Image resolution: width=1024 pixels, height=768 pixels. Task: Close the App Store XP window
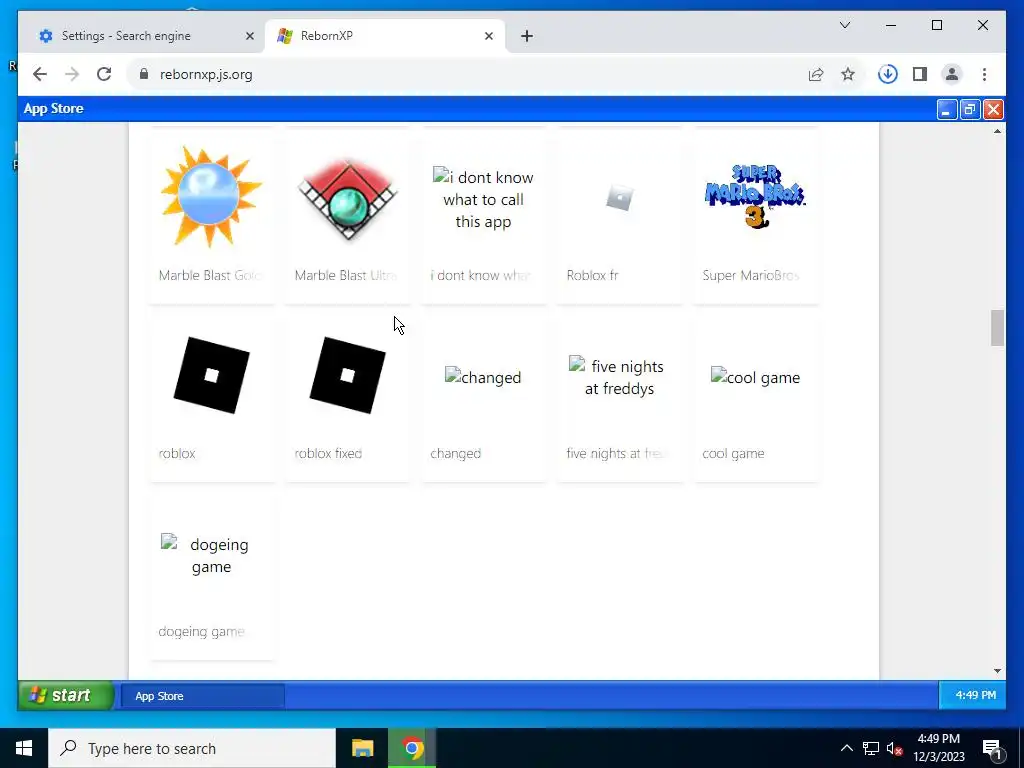[x=993, y=109]
